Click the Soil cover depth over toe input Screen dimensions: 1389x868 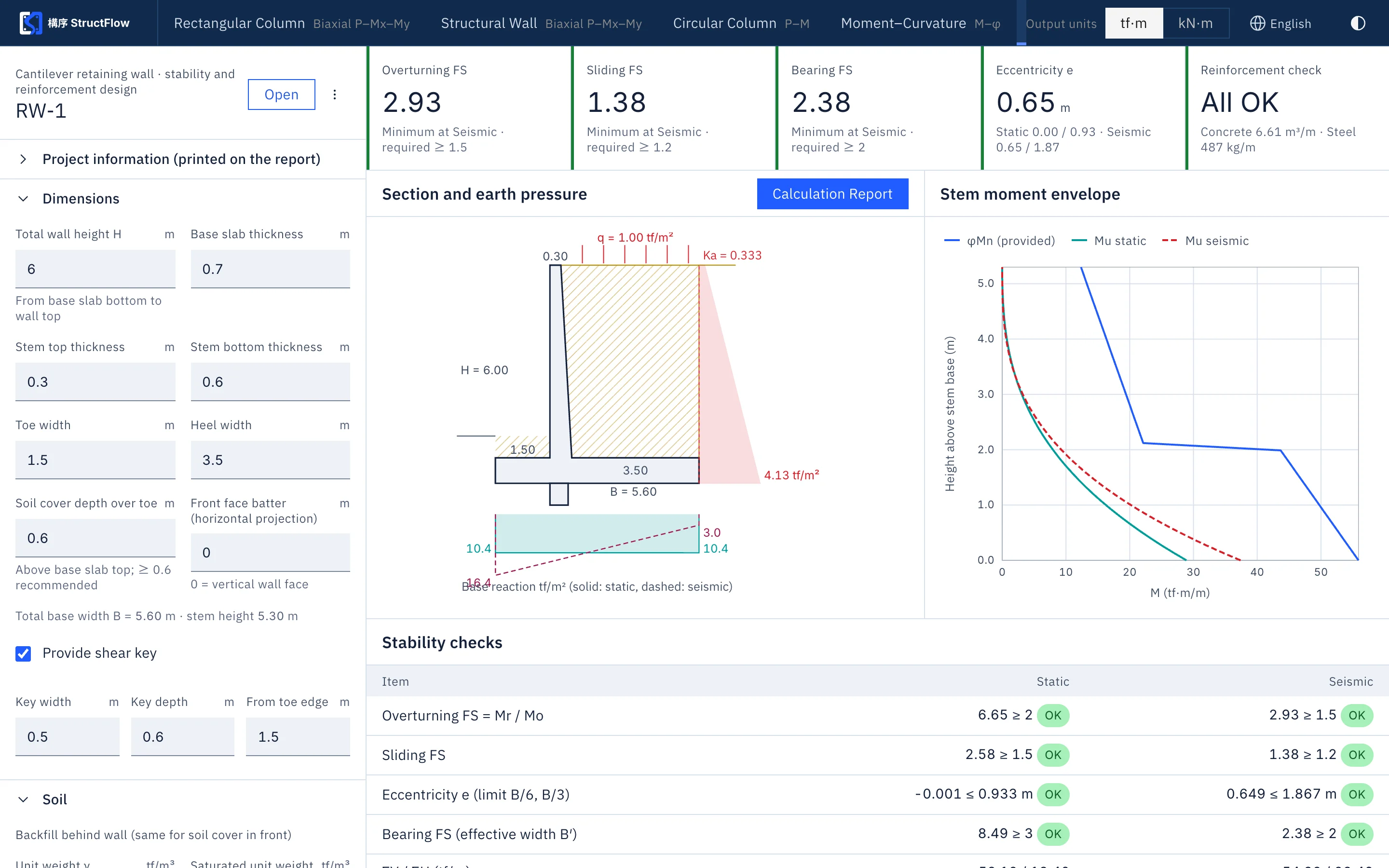(95, 538)
